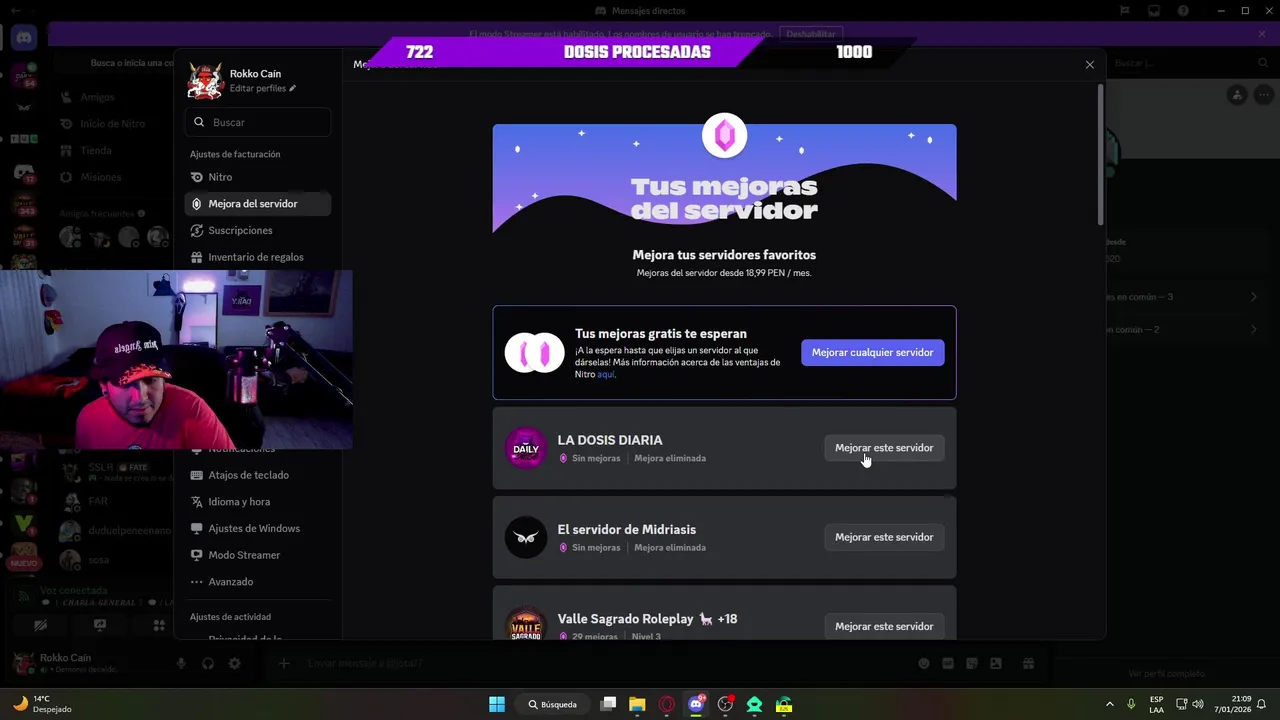1280x720 pixels.
Task: Open Atajos de teclado settings
Action: tap(258, 475)
